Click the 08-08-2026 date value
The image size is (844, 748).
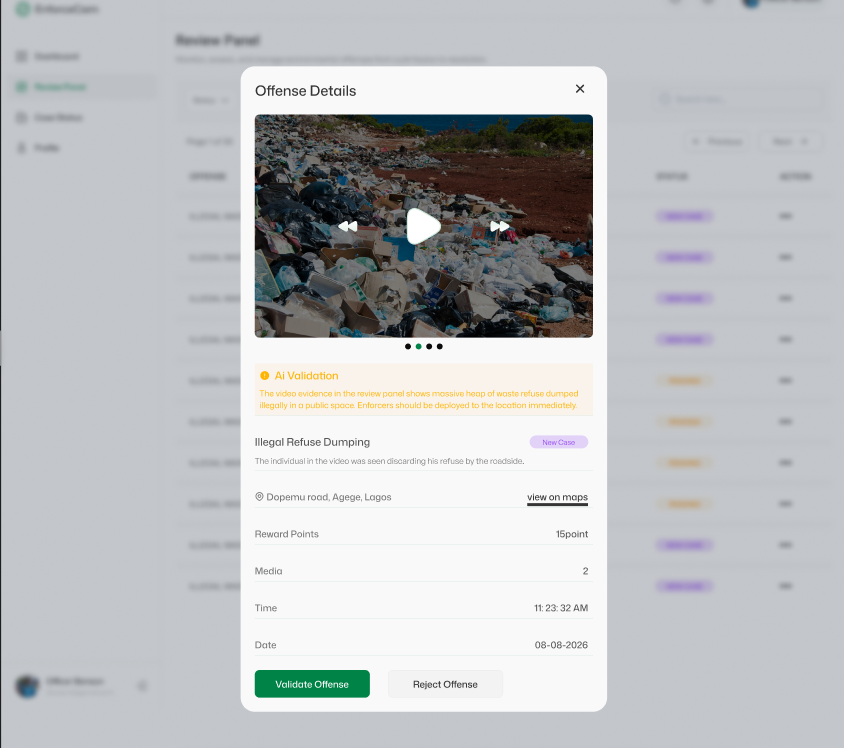pos(561,645)
